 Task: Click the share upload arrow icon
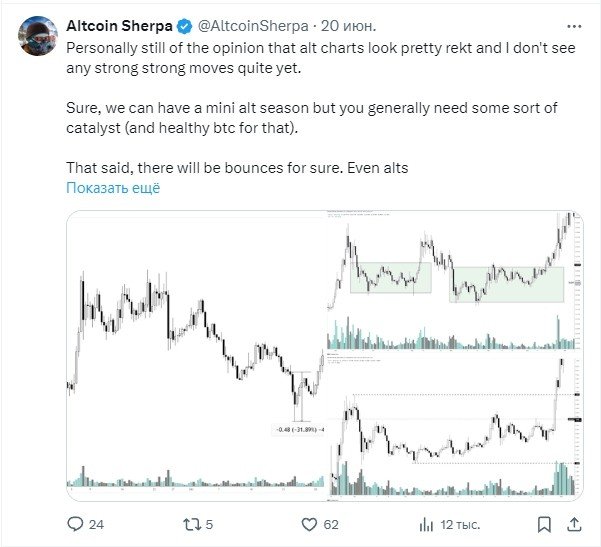click(x=575, y=523)
